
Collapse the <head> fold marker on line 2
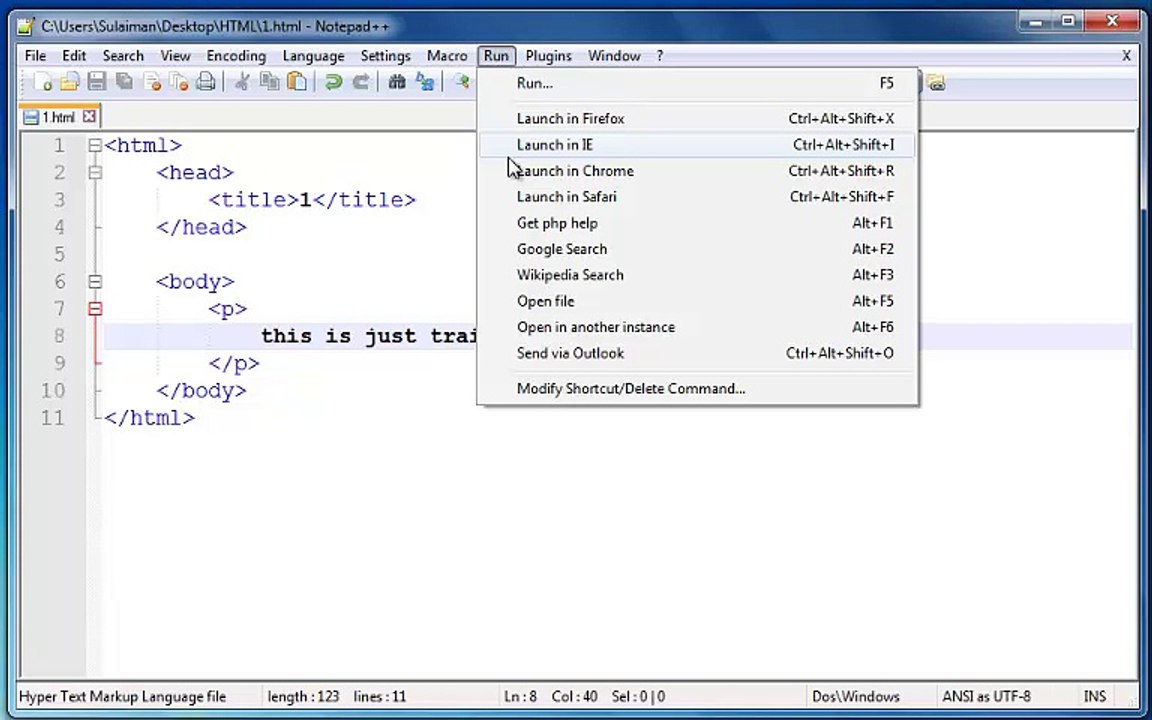pyautogui.click(x=95, y=173)
